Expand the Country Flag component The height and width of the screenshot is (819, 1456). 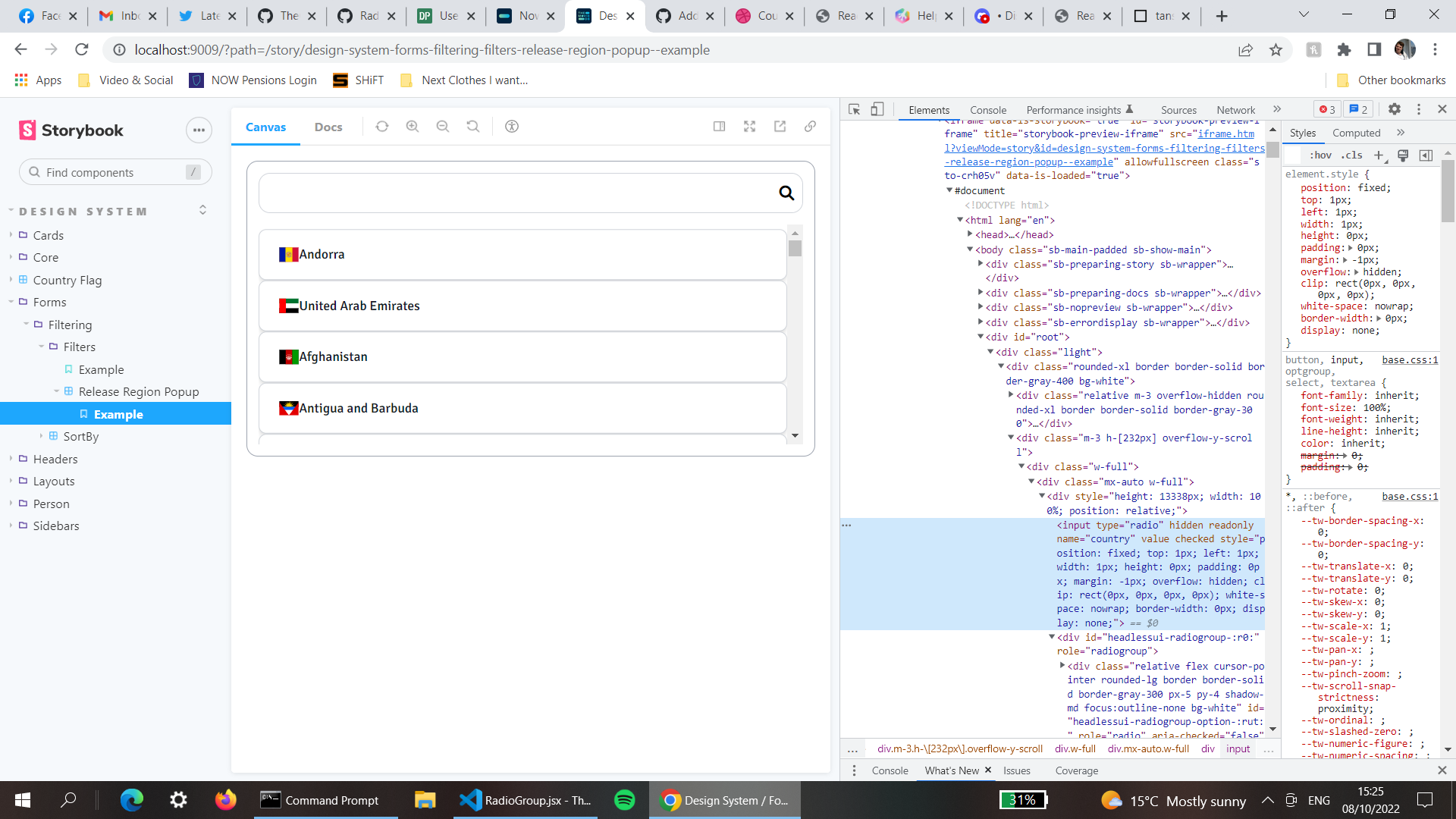point(67,281)
